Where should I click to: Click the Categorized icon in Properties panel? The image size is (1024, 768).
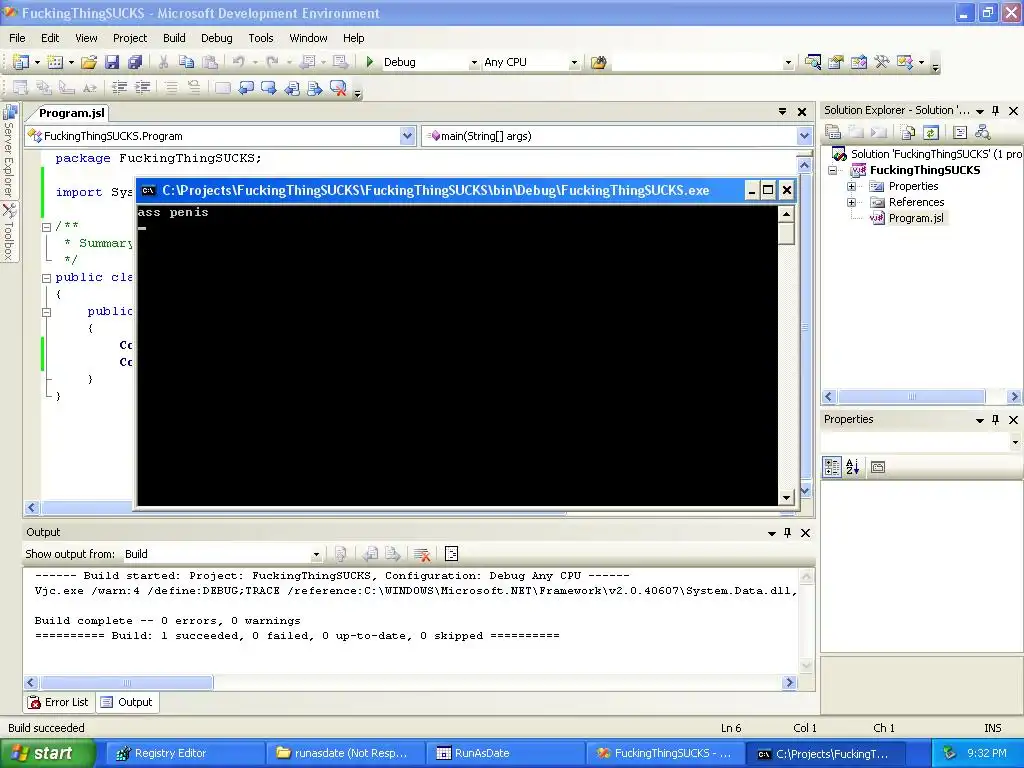point(832,467)
